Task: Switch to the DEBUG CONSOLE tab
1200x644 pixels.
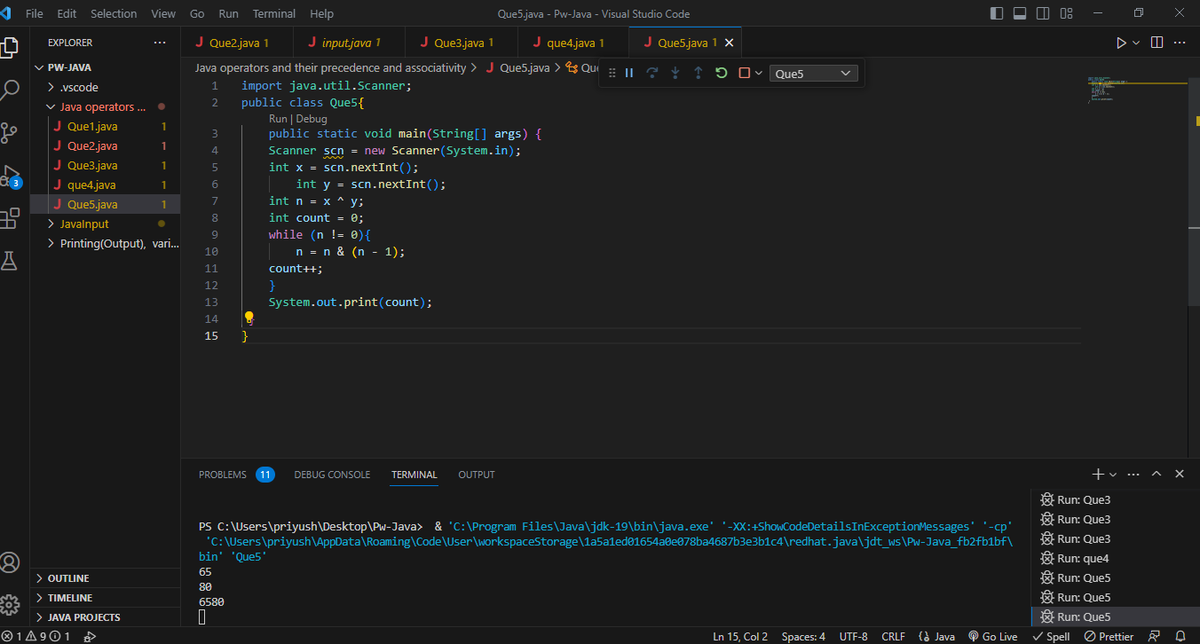Action: (332, 474)
